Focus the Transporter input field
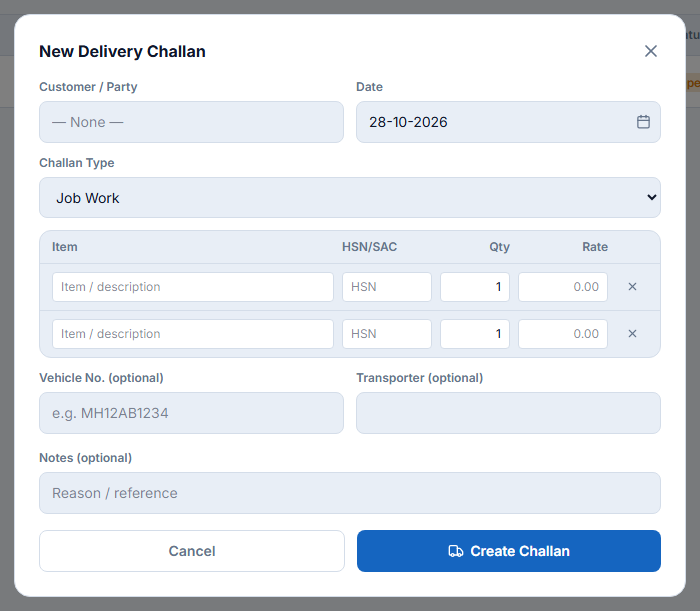 (508, 413)
